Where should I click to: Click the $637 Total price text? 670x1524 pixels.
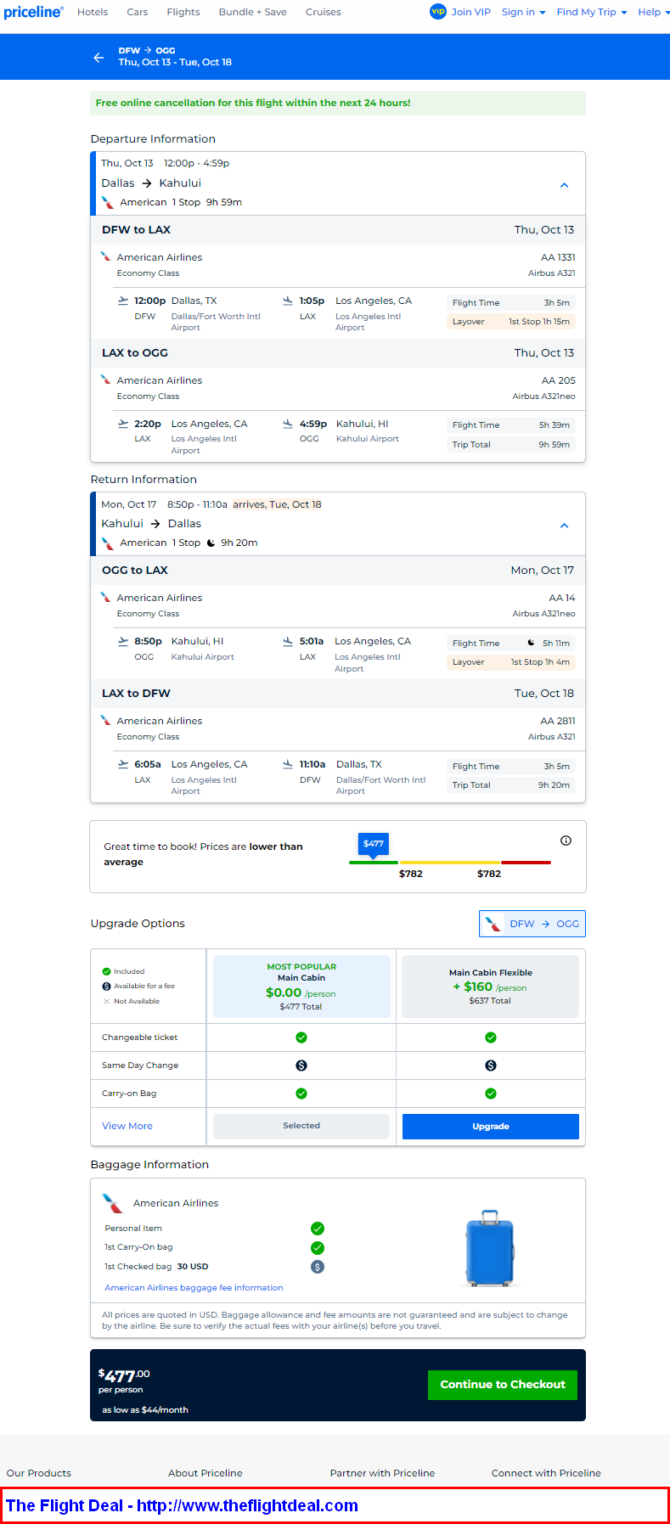pyautogui.click(x=490, y=1001)
